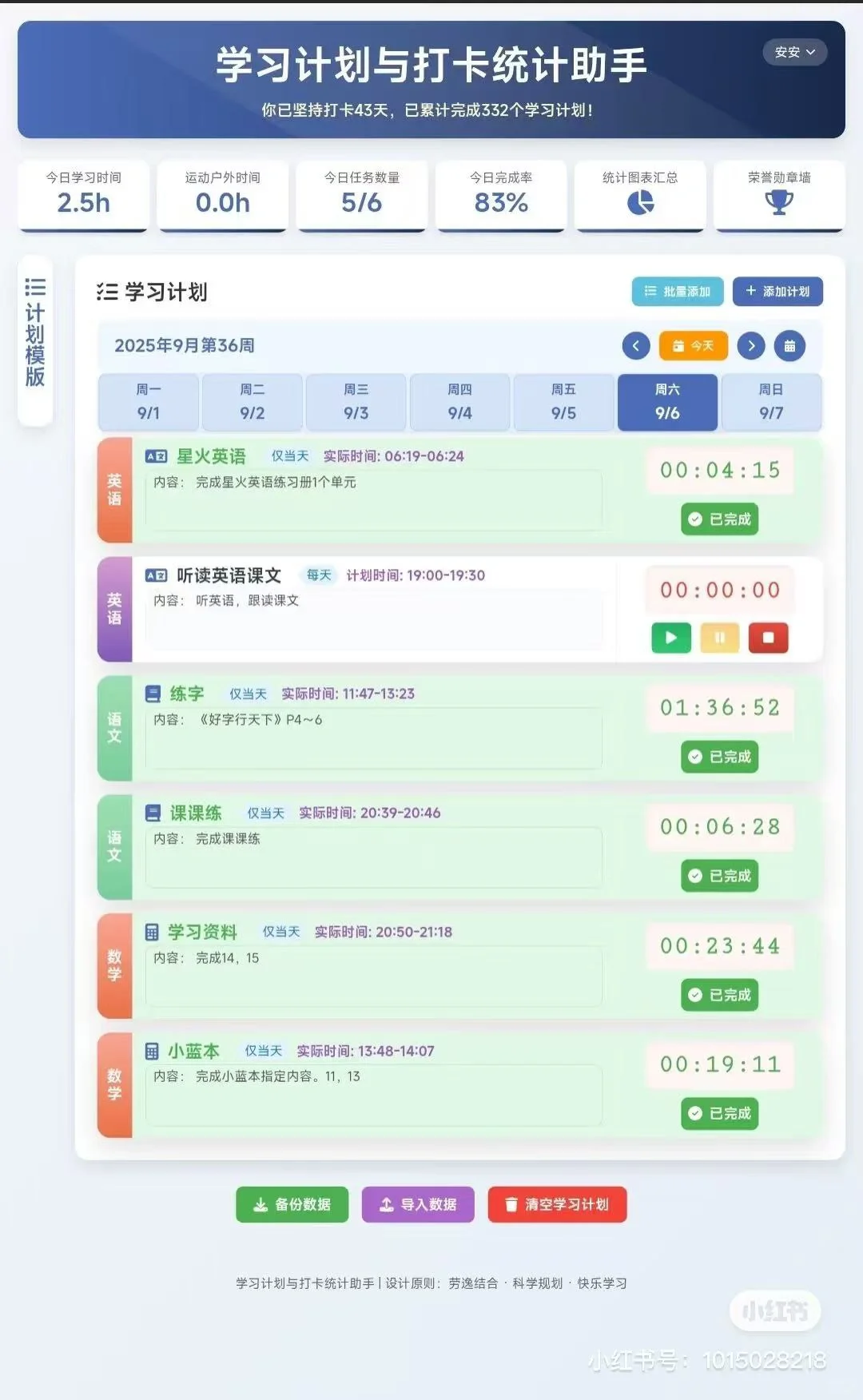Click 计划时间: 19:00-19:30 text
863x1400 pixels.
(x=416, y=575)
